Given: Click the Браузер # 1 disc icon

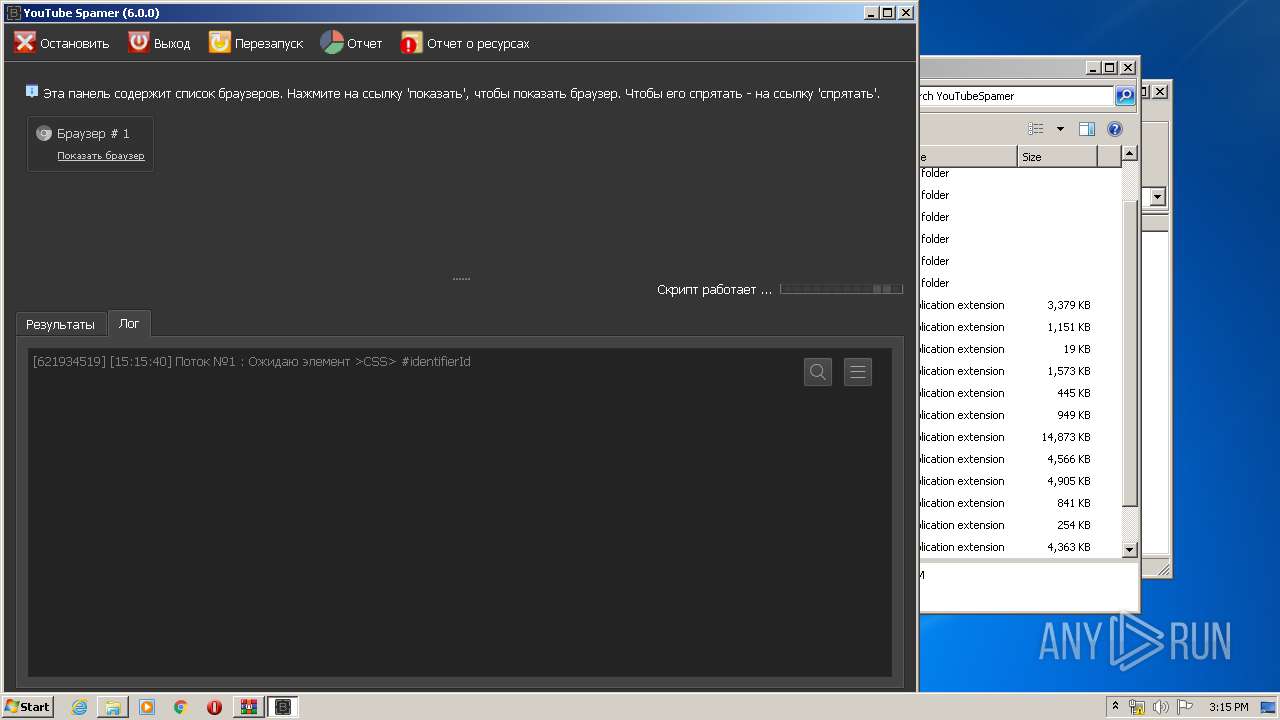Looking at the screenshot, I should 44,133.
